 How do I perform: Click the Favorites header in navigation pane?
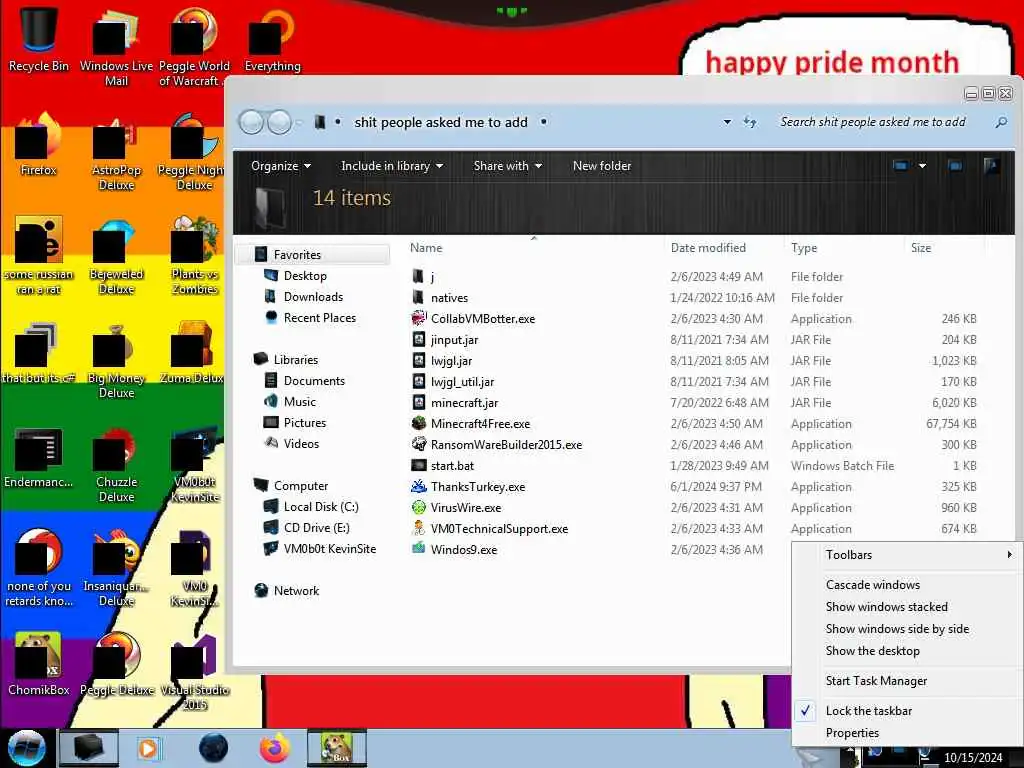point(314,255)
